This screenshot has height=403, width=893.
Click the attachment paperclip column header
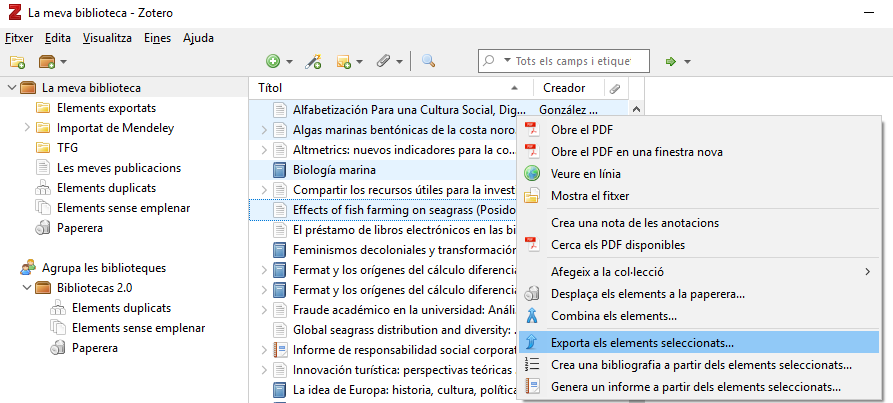pyautogui.click(x=615, y=88)
